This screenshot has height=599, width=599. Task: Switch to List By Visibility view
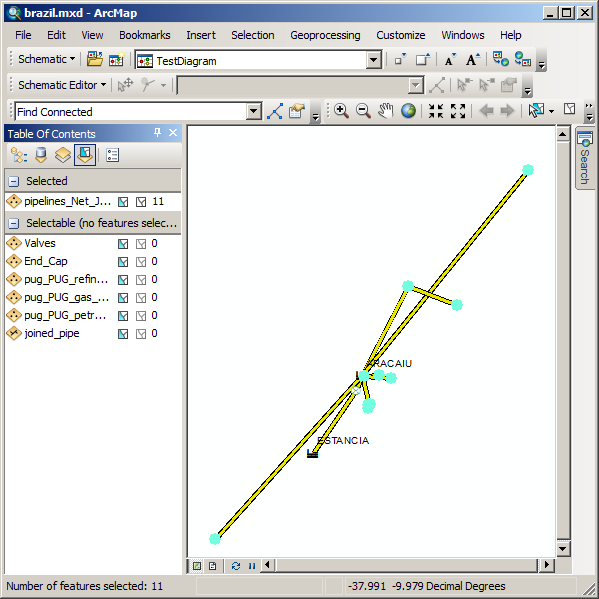point(63,155)
